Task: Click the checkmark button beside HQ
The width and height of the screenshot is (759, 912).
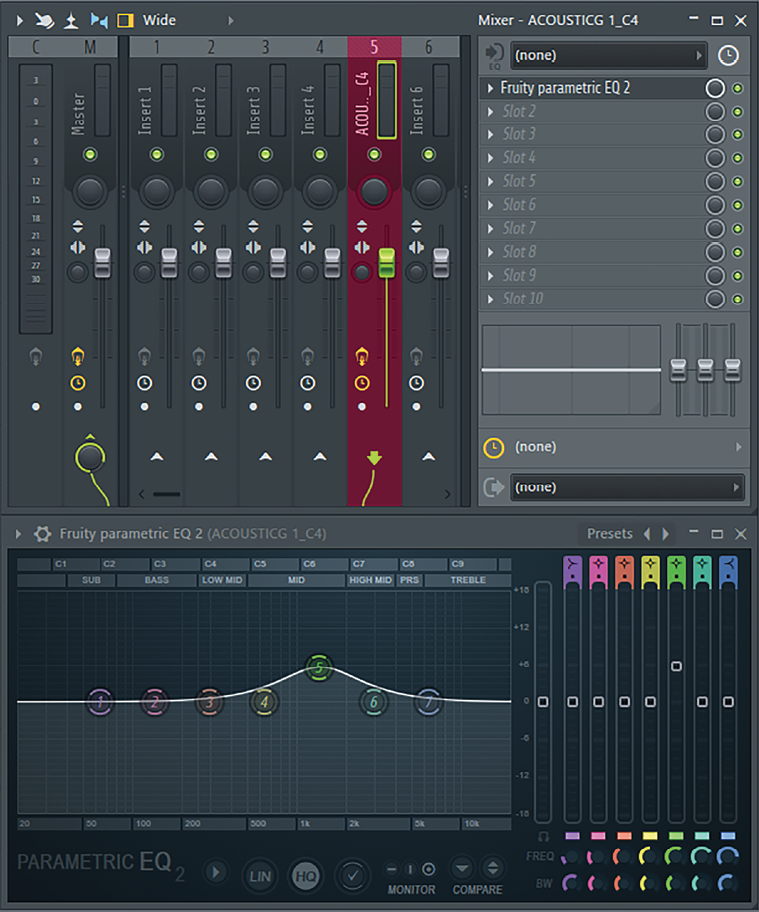Action: [352, 876]
